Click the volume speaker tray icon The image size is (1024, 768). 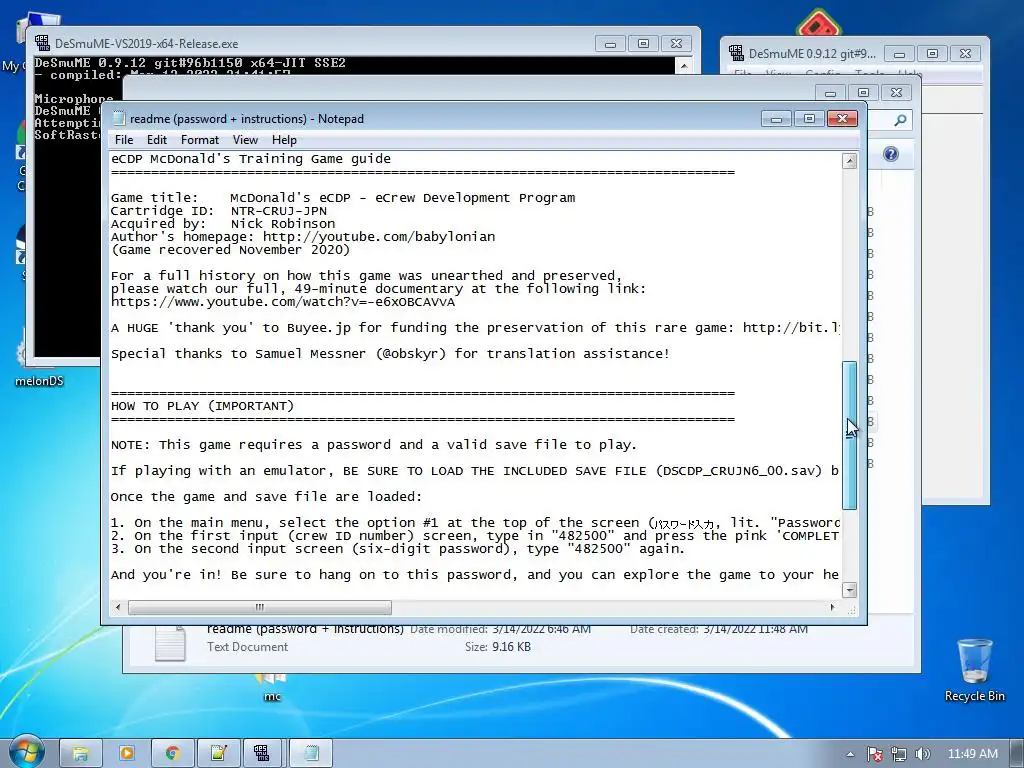pyautogui.click(x=922, y=754)
